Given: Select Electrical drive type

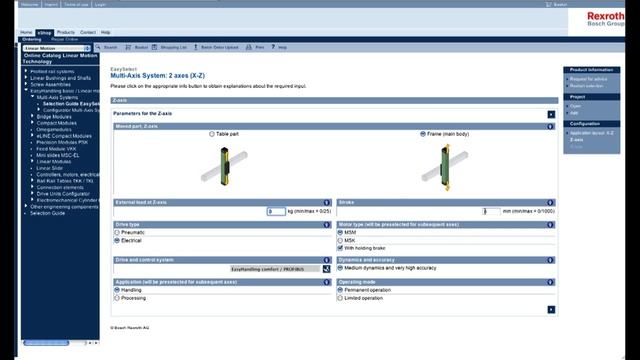Looking at the screenshot, I should click(x=117, y=241).
